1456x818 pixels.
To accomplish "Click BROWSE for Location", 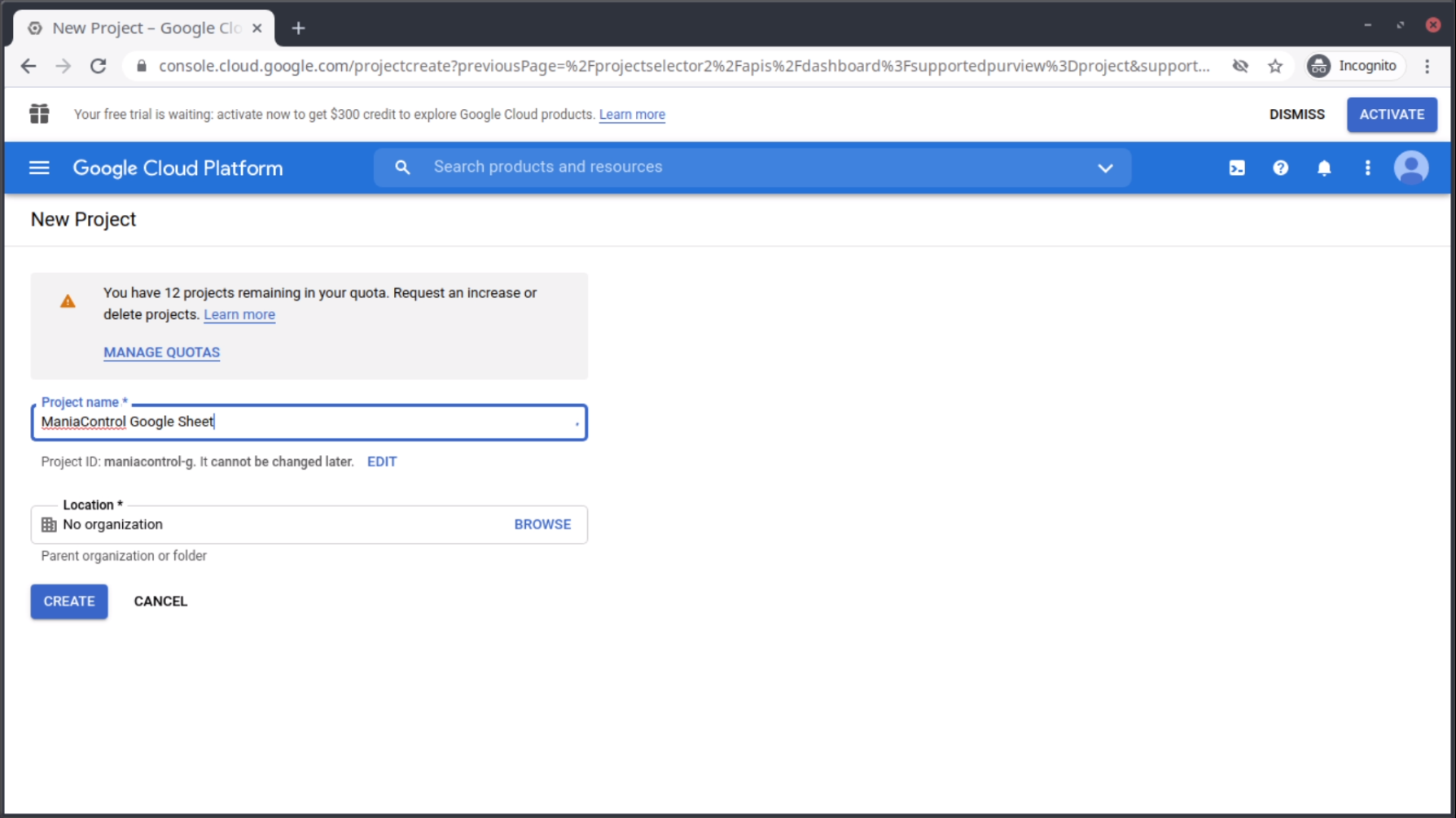I will point(542,524).
